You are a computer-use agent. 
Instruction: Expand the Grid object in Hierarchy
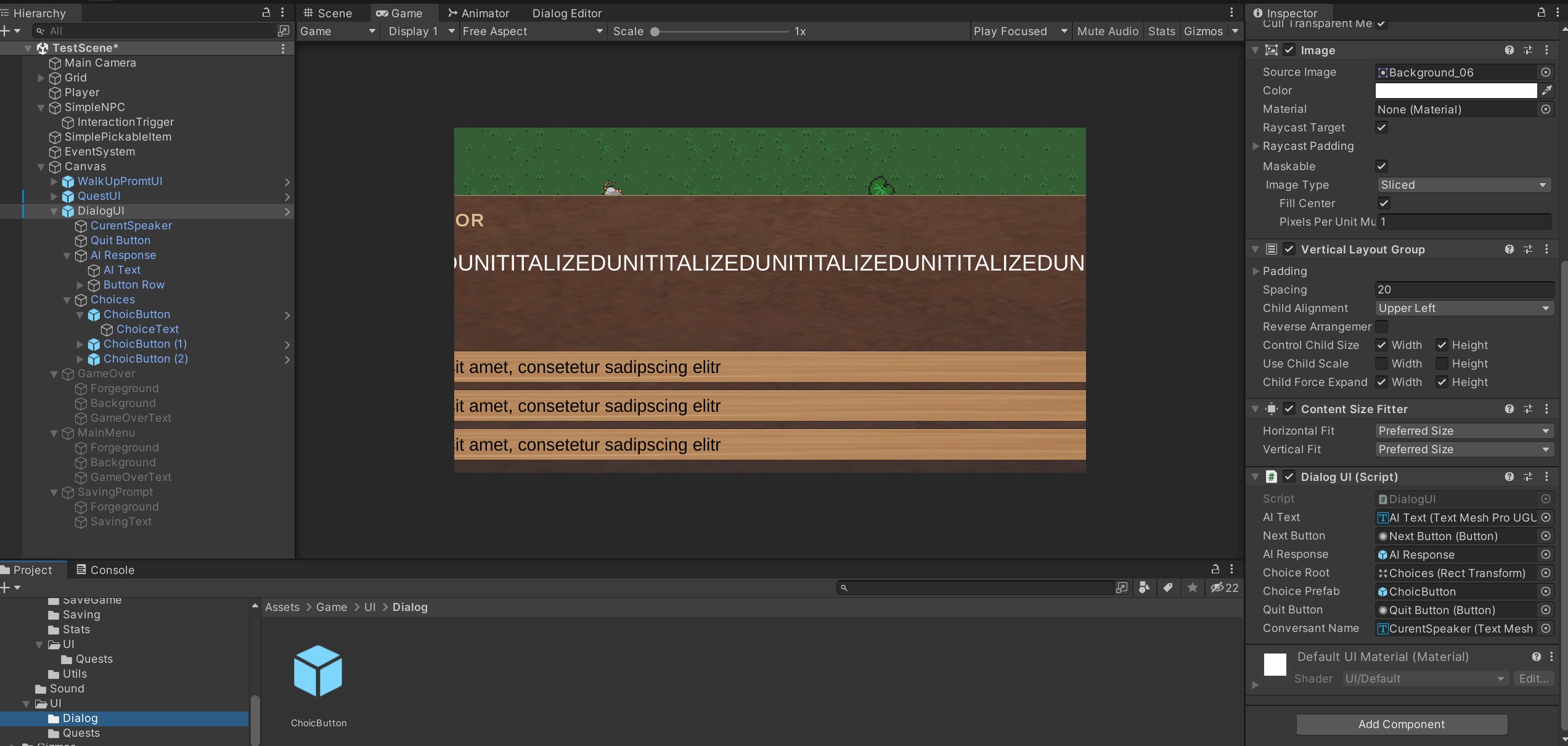pos(41,78)
